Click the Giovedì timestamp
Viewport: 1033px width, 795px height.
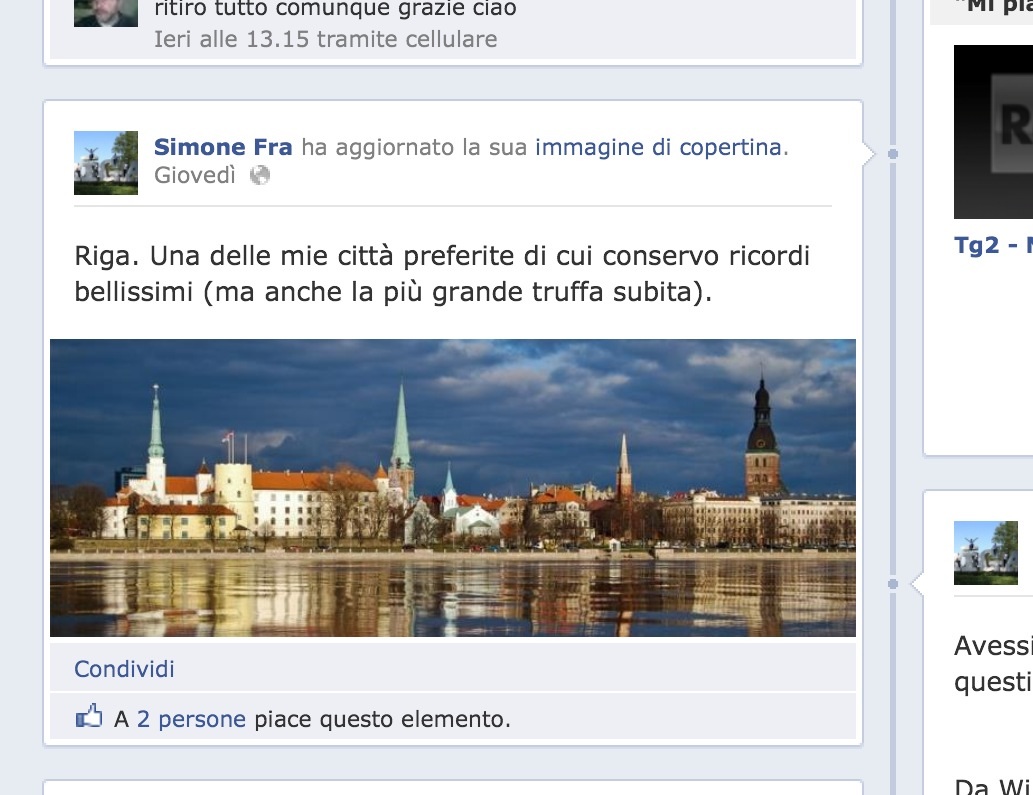point(194,175)
